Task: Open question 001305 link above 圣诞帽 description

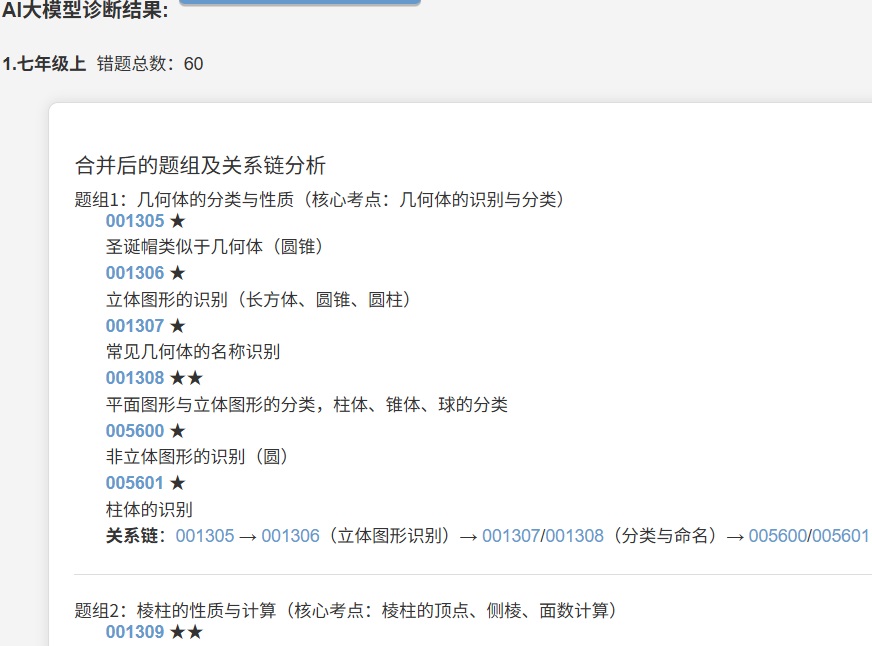Action: coord(135,221)
